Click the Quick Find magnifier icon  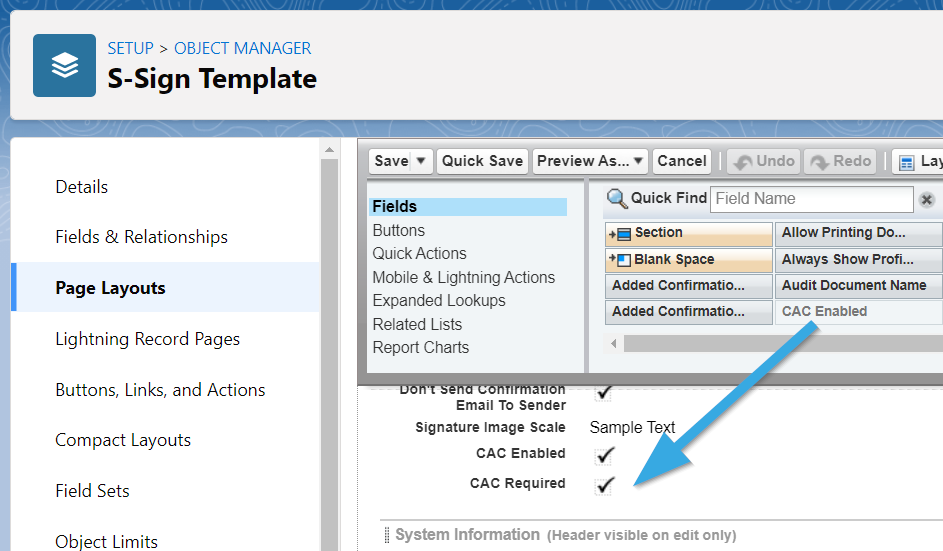tap(616, 198)
